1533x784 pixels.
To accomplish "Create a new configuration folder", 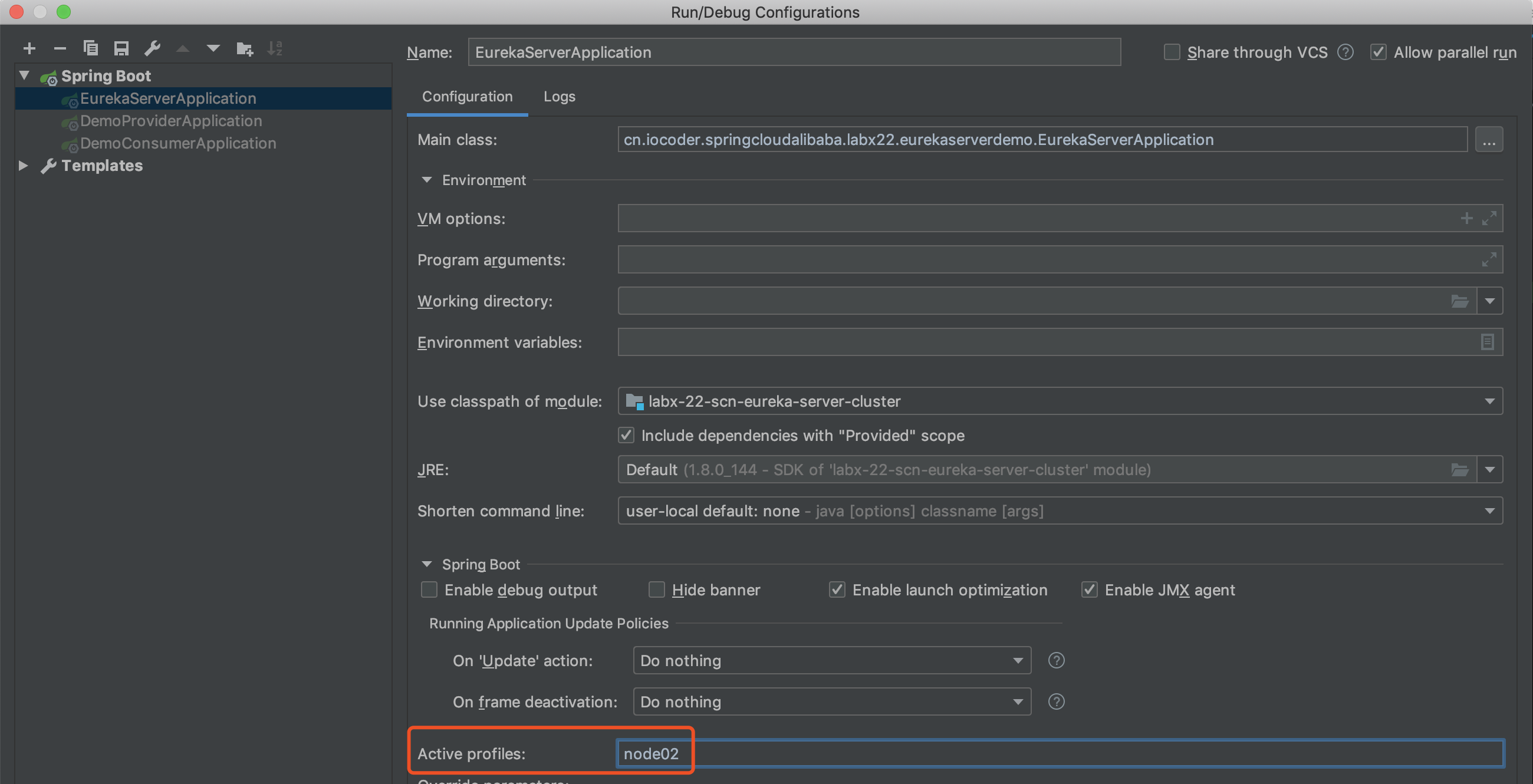I will coord(244,48).
